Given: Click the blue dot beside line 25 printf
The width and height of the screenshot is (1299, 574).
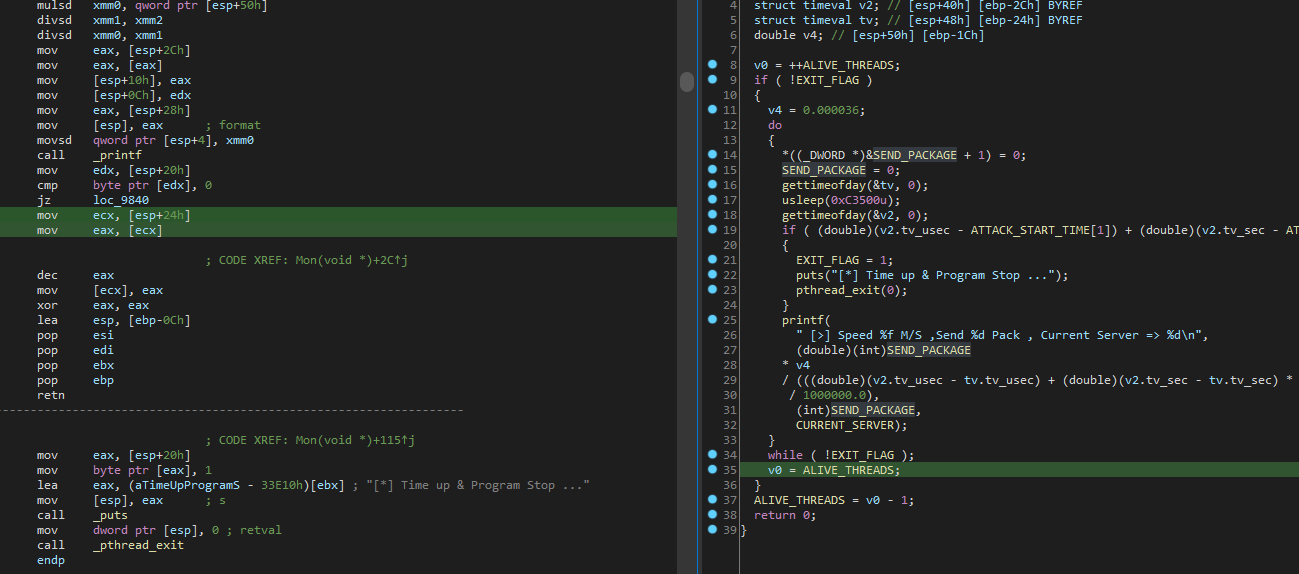Looking at the screenshot, I should (712, 320).
